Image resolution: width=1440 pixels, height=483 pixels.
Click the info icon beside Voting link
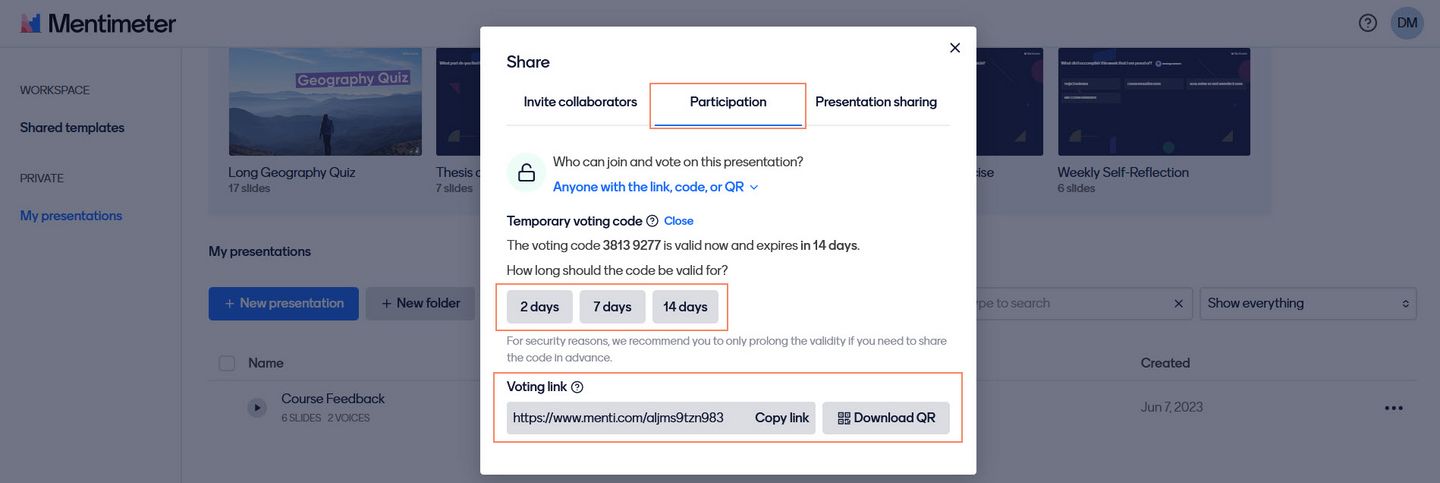577,387
